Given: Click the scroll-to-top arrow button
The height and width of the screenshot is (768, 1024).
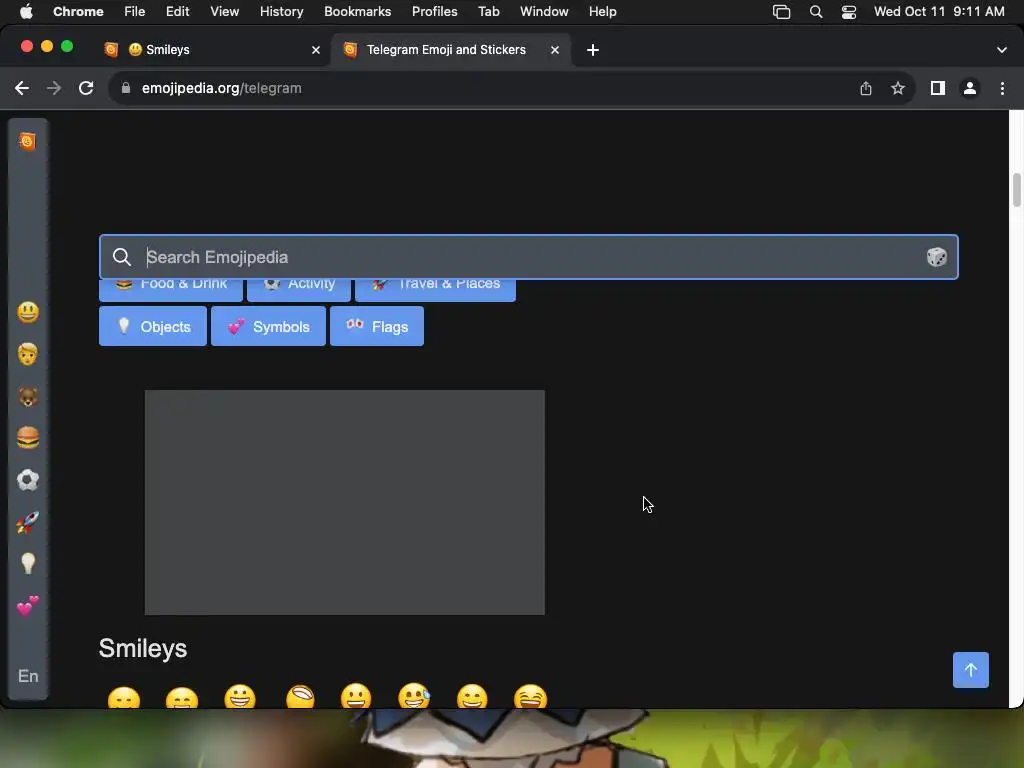Looking at the screenshot, I should tap(970, 670).
